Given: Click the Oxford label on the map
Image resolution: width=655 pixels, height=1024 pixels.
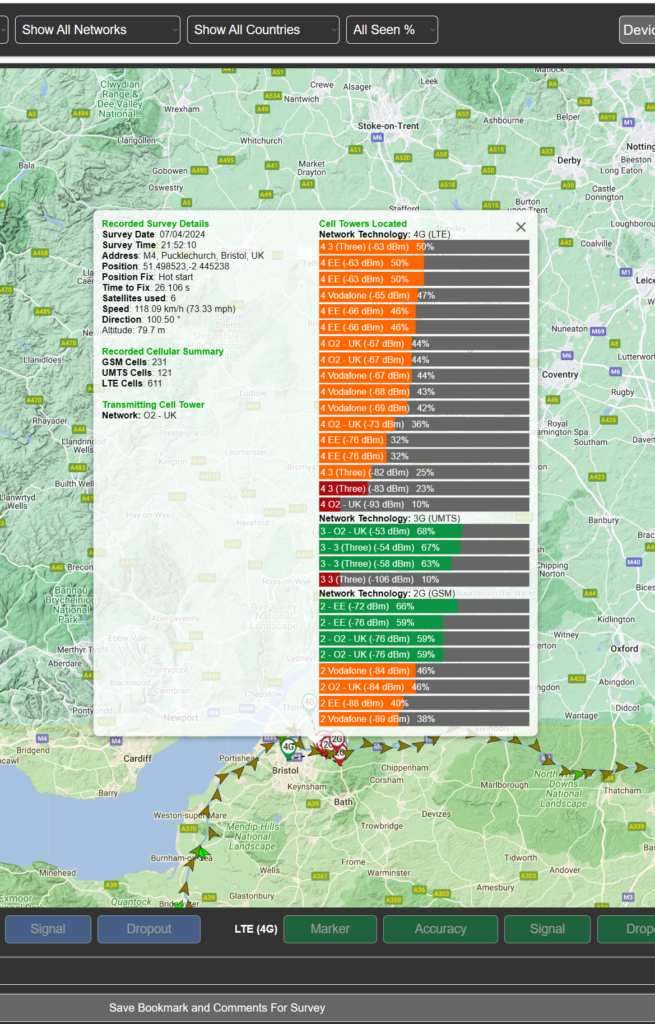Looking at the screenshot, I should (x=624, y=648).
